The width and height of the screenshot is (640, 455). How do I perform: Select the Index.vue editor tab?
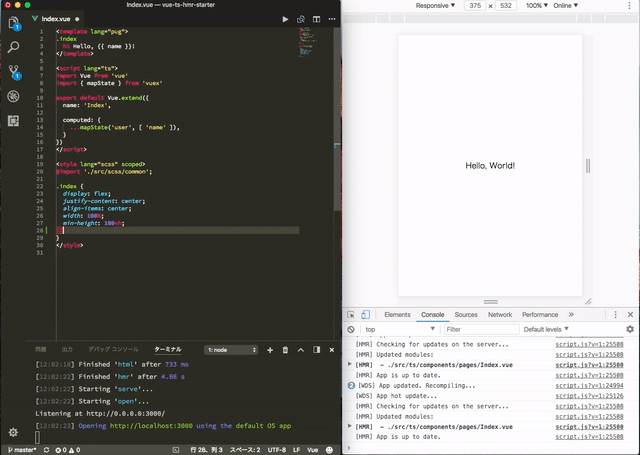[x=55, y=19]
